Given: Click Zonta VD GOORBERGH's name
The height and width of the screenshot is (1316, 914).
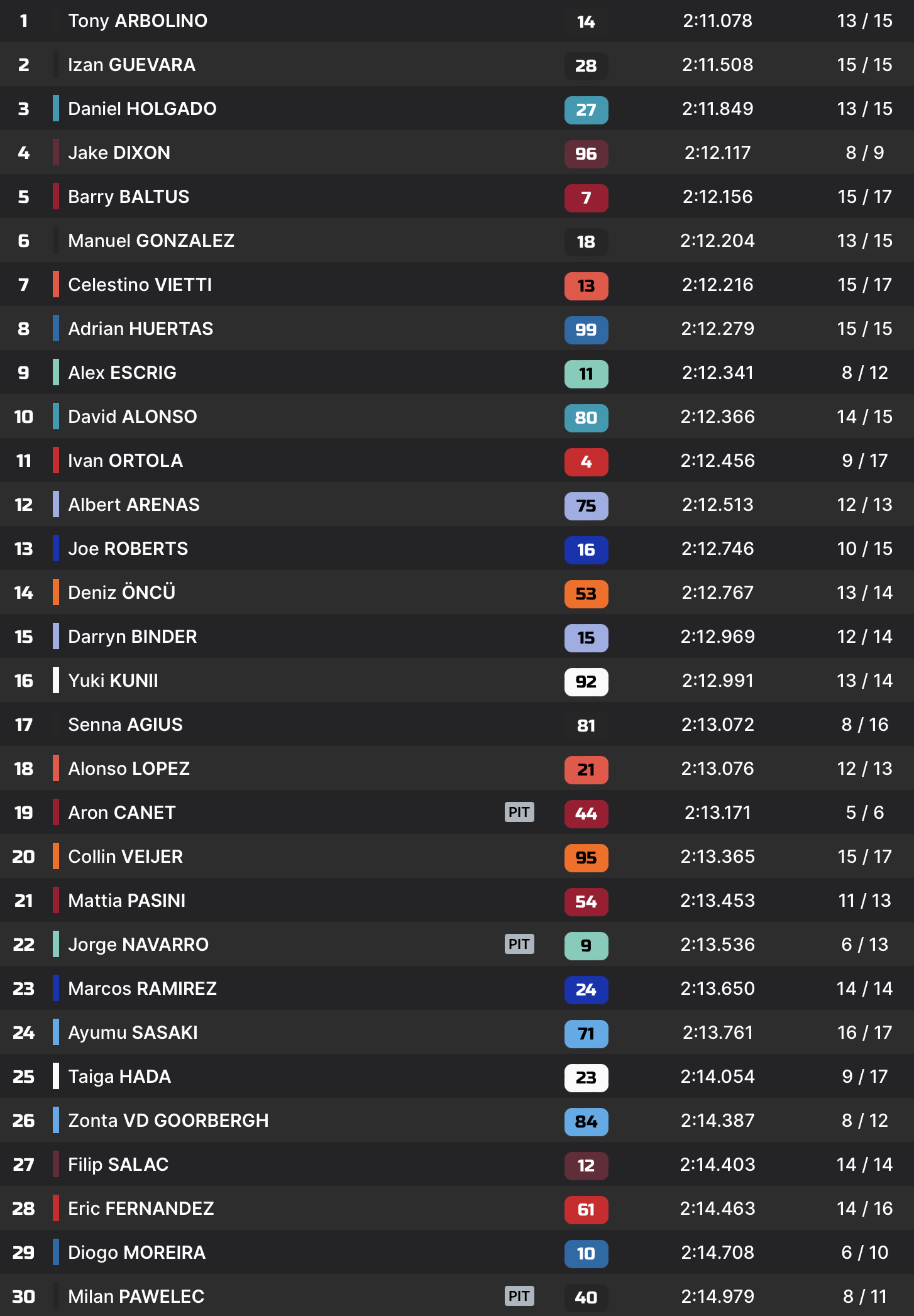Looking at the screenshot, I should click(x=168, y=1121).
